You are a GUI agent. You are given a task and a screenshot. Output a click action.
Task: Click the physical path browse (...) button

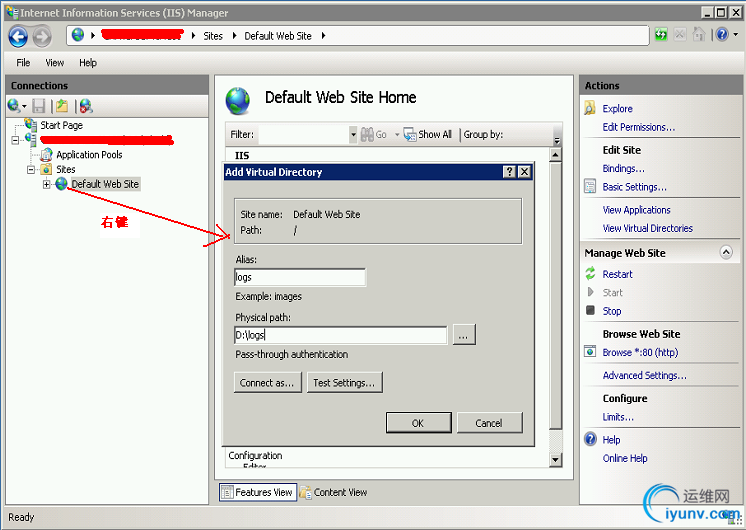click(x=463, y=335)
